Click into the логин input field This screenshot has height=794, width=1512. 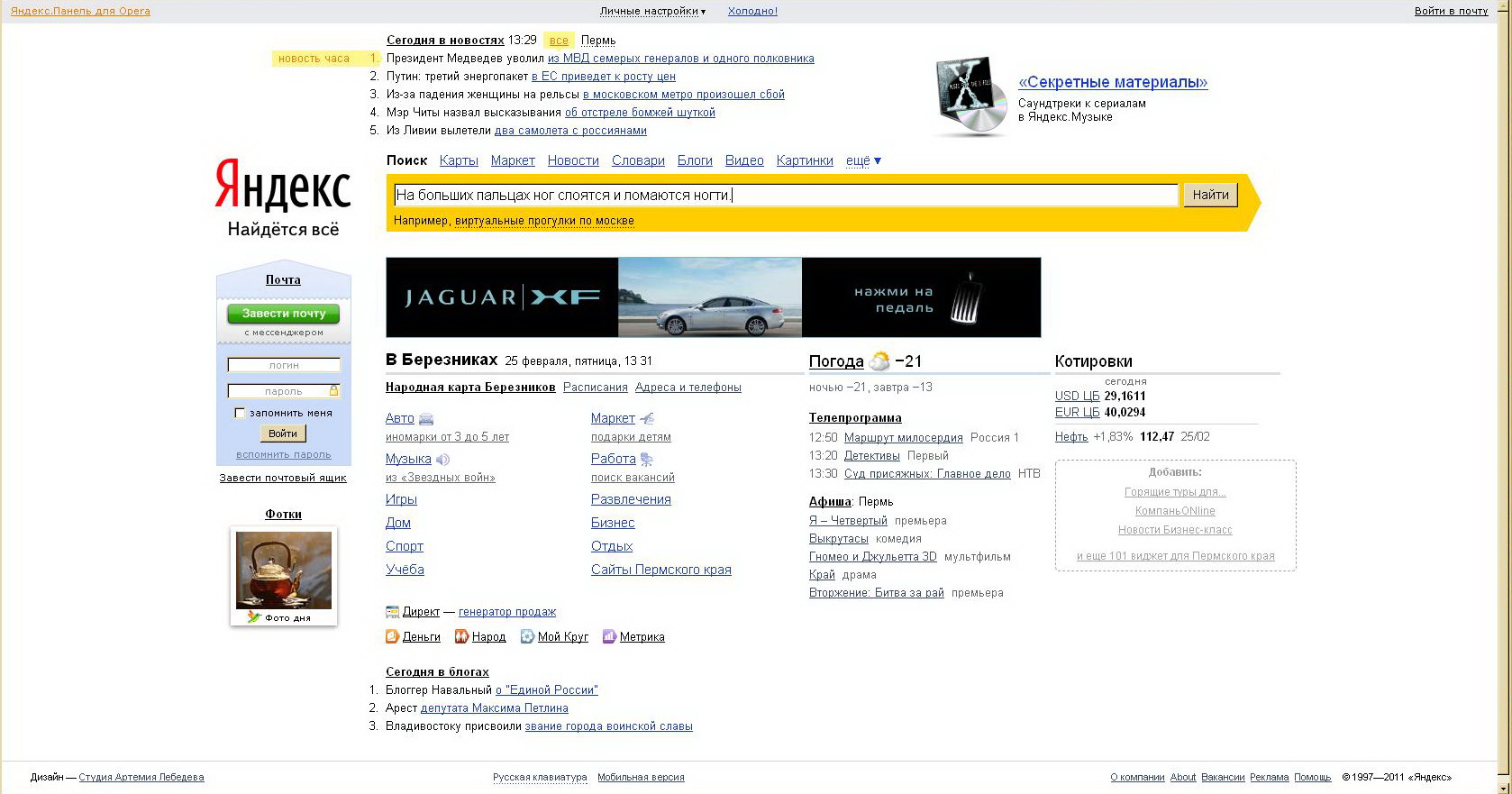(x=284, y=365)
